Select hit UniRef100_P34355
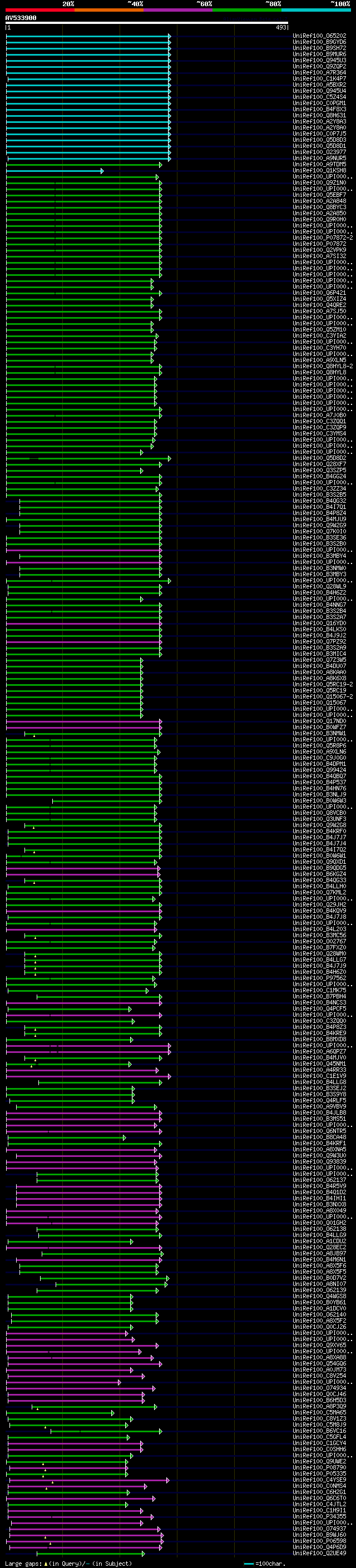356x1568 pixels. click(319, 1516)
